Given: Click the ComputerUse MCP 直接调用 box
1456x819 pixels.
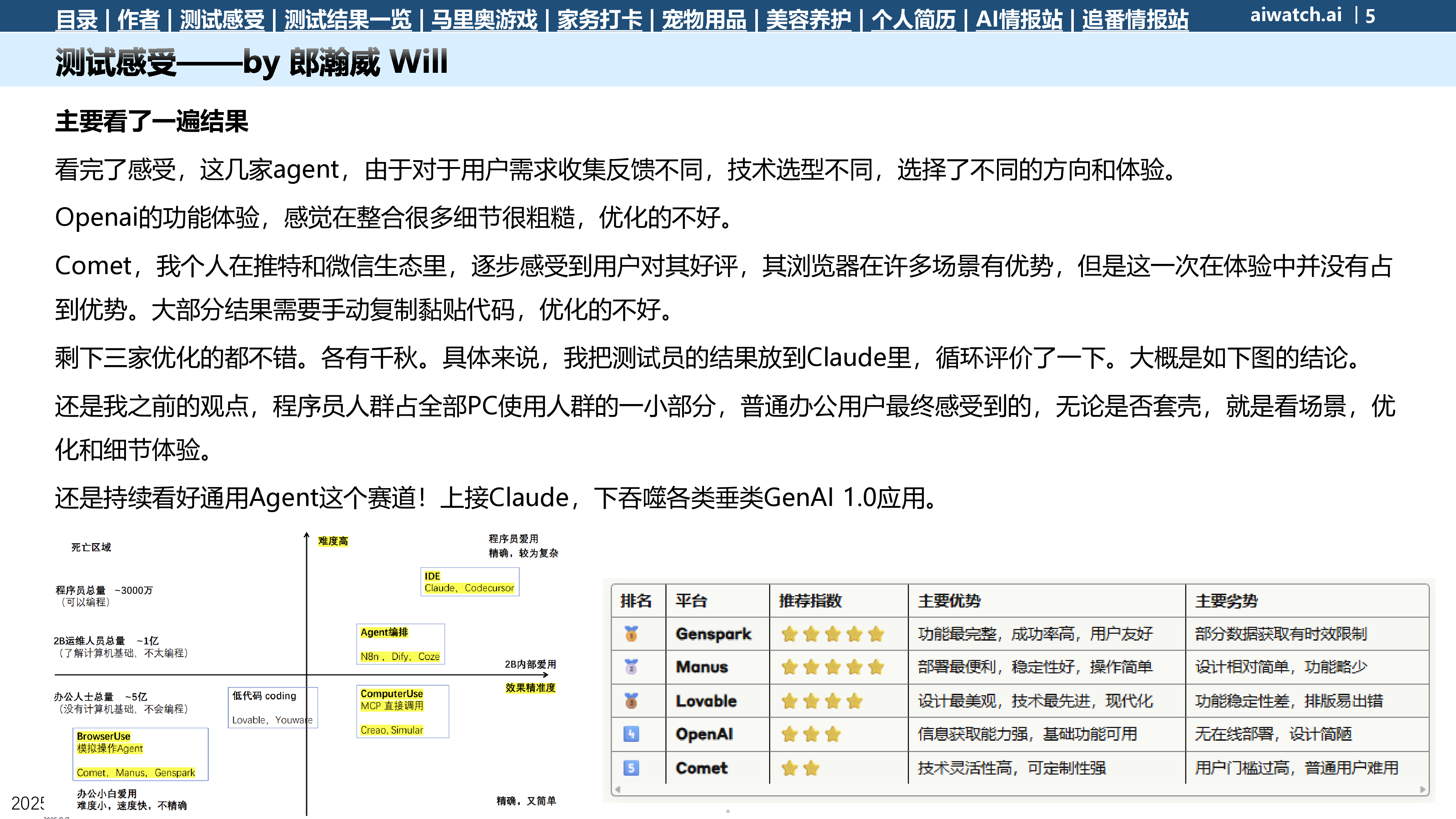Looking at the screenshot, I should coord(403,712).
